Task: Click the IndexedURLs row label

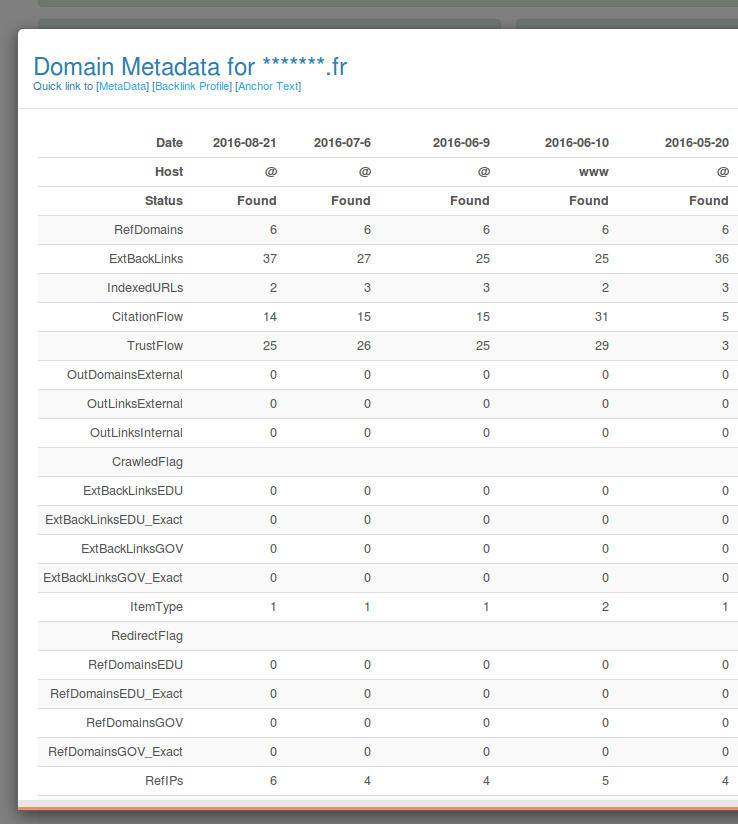Action: [x=145, y=287]
